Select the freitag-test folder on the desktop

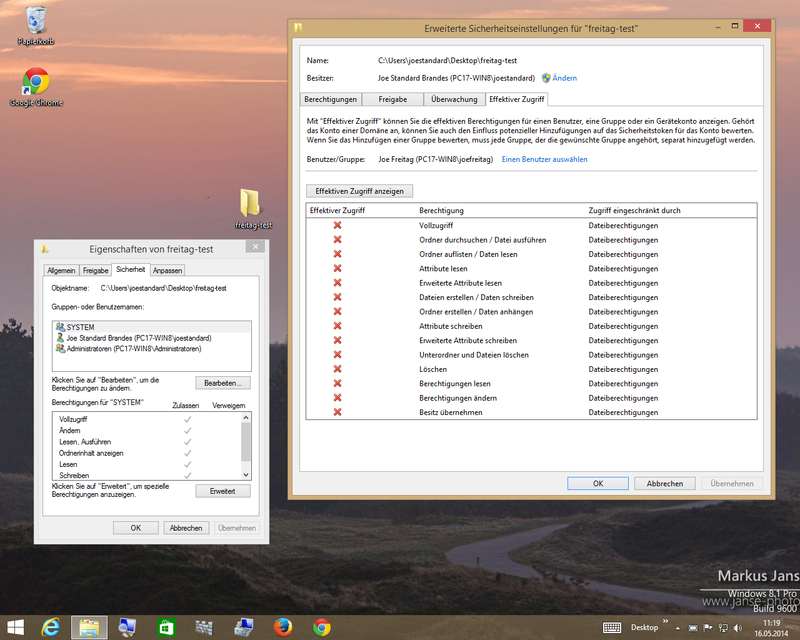coord(250,204)
